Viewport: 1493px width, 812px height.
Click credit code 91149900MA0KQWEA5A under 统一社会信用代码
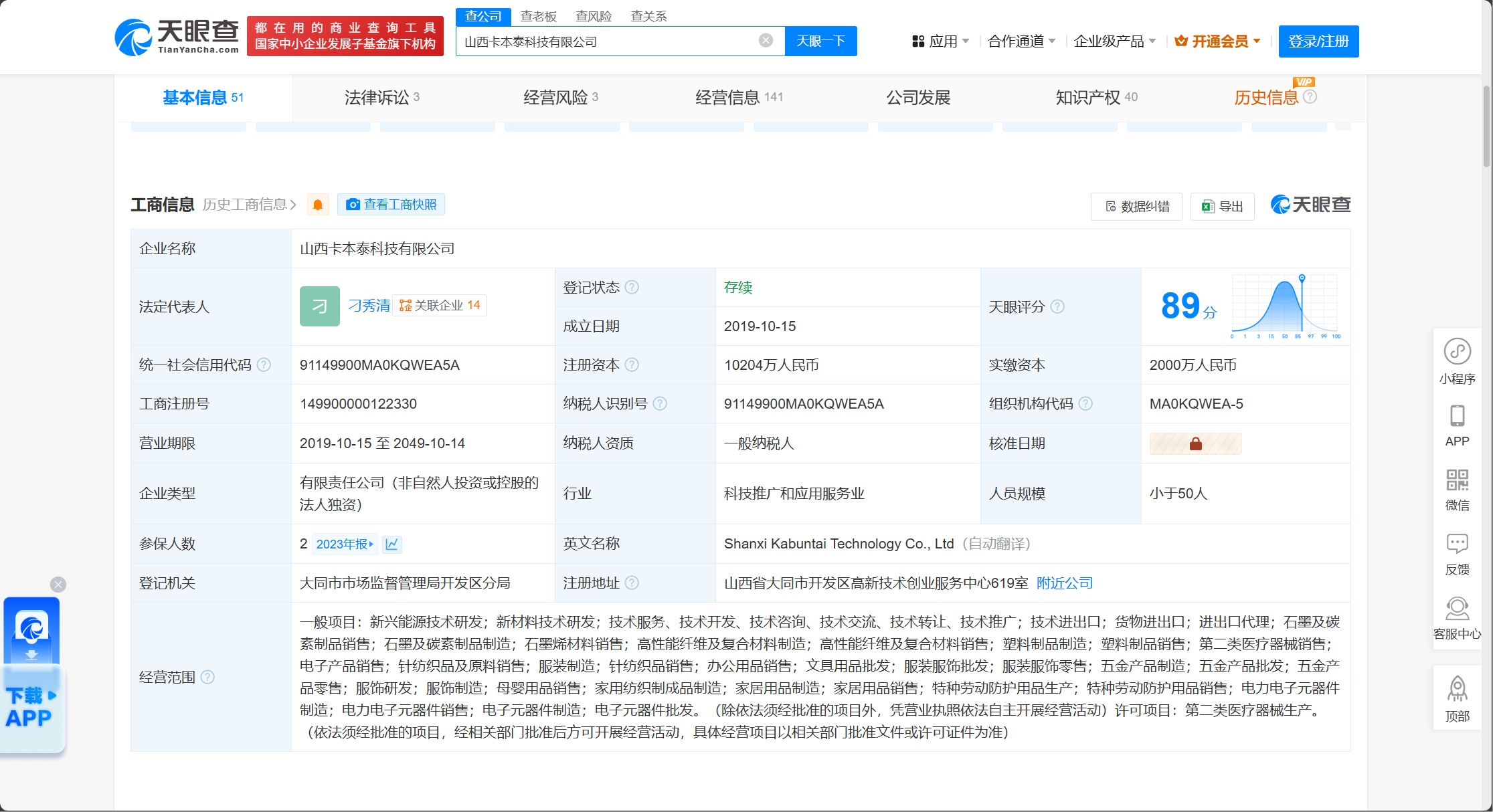(x=379, y=365)
